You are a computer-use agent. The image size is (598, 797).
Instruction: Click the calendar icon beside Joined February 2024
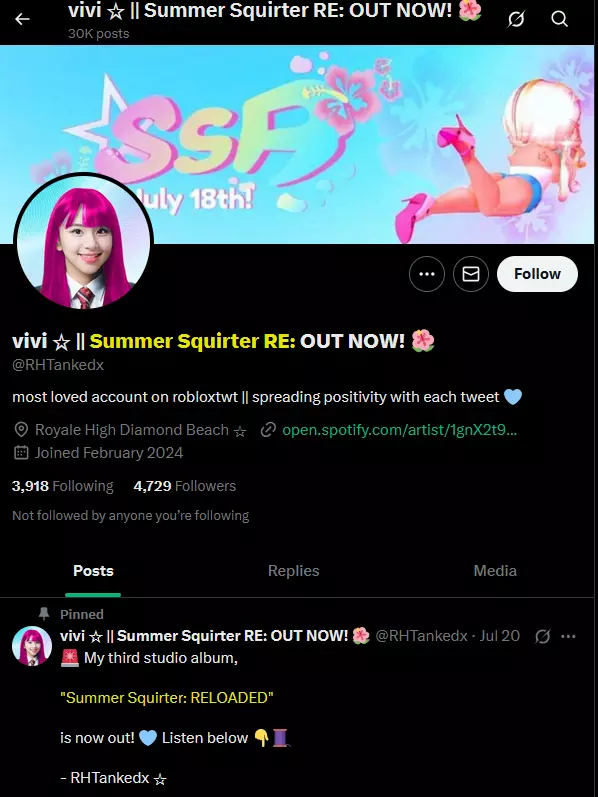click(21, 453)
